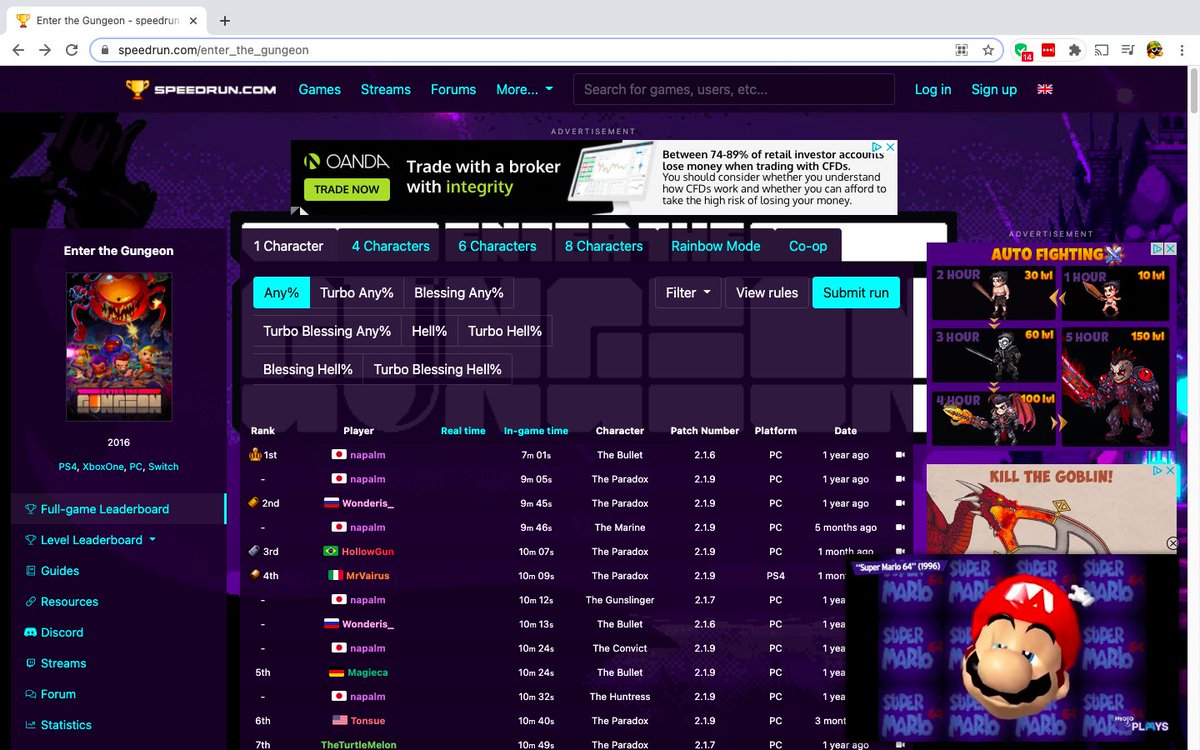The width and height of the screenshot is (1200, 750).
Task: Switch to the 8 Characters tab
Action: pos(604,246)
